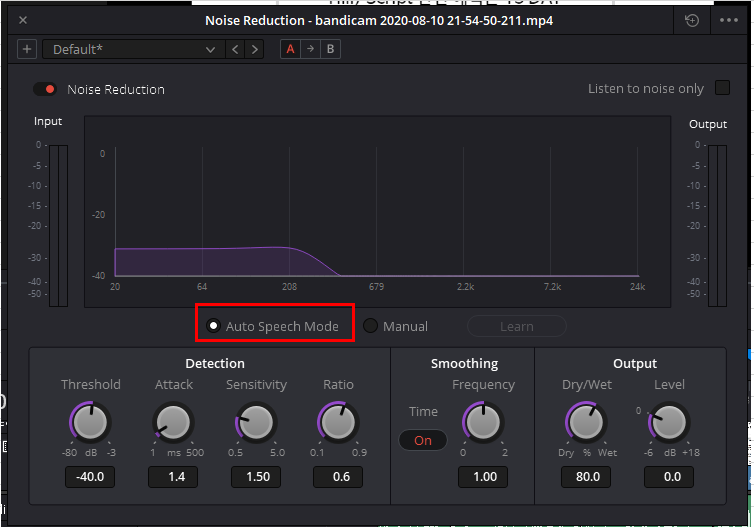Select Auto Speech Mode radio button
754x527 pixels.
pos(213,326)
